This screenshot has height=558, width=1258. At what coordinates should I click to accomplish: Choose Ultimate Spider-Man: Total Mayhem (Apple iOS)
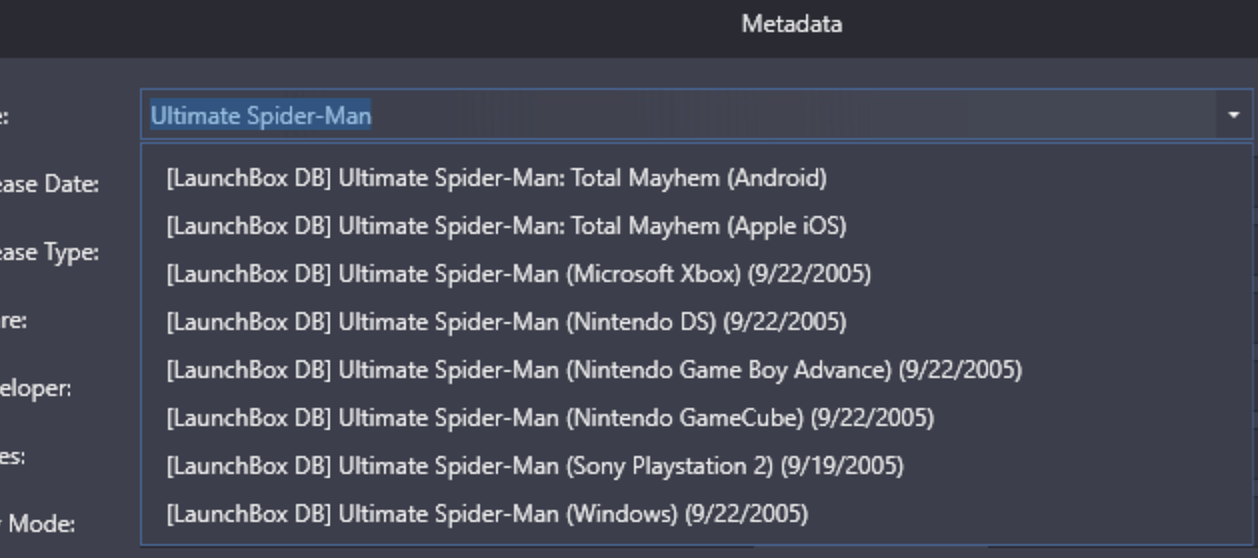point(507,226)
